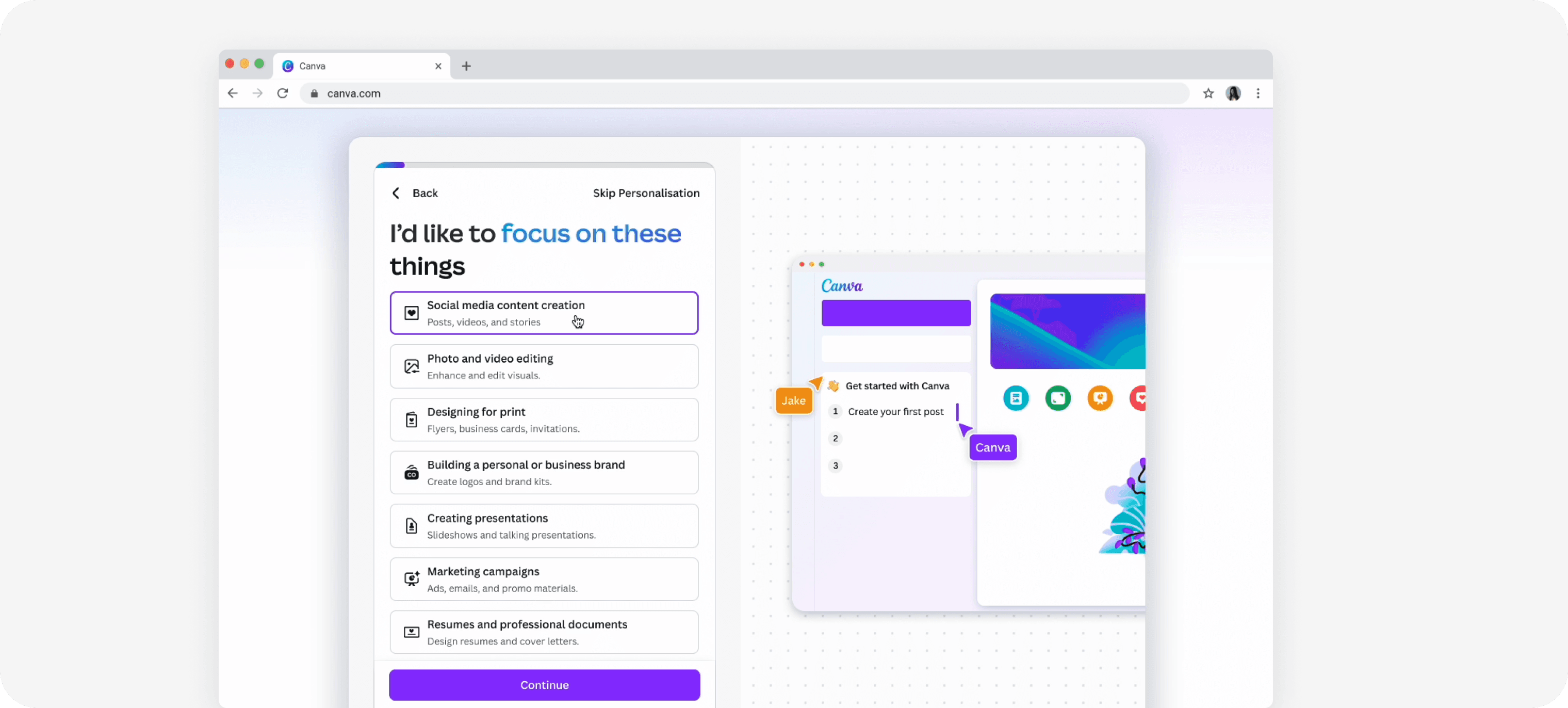The width and height of the screenshot is (1568, 708).
Task: Select Resumes and professional documents option
Action: tap(544, 632)
